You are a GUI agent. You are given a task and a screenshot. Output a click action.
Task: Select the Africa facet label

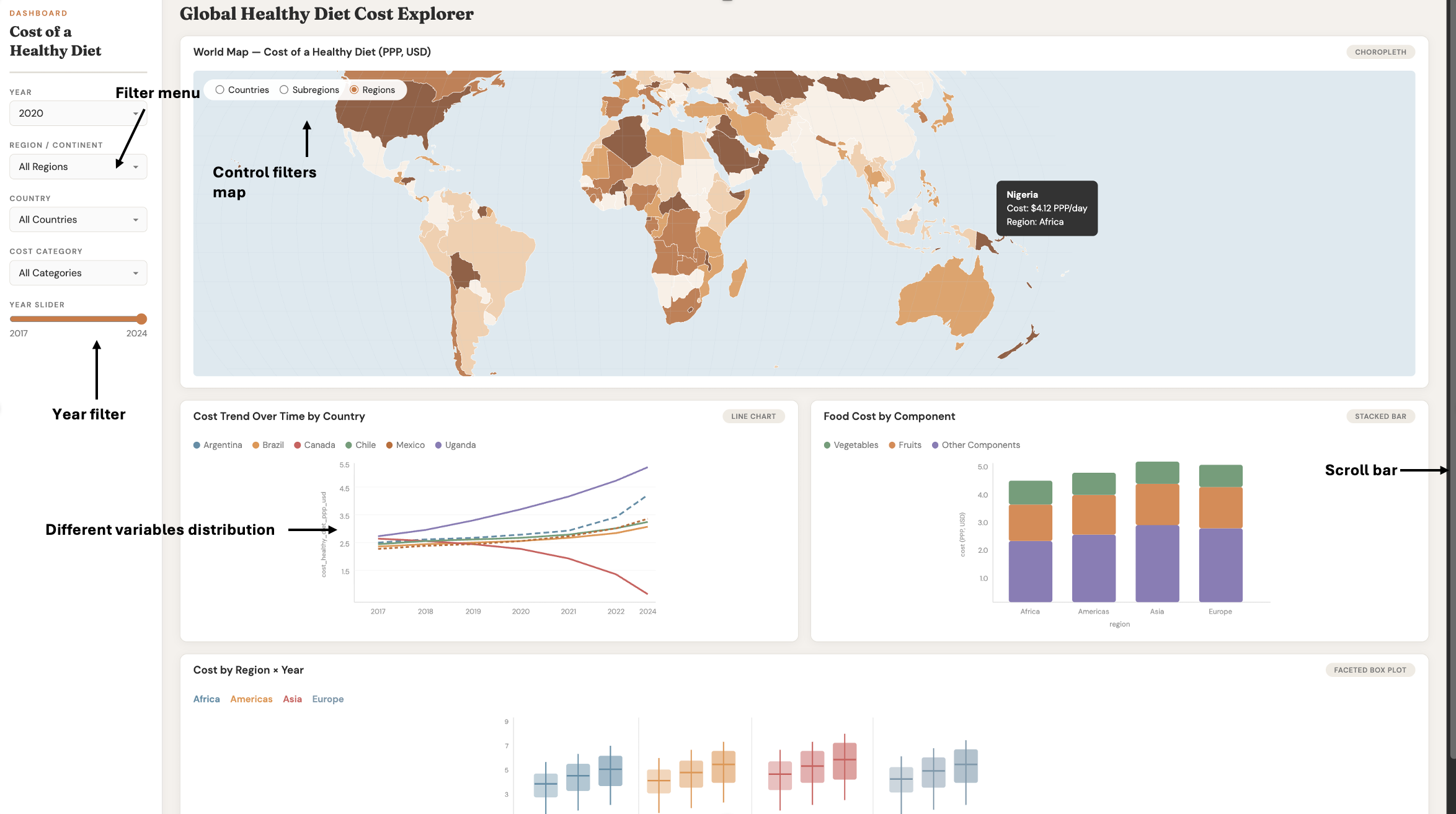[206, 699]
